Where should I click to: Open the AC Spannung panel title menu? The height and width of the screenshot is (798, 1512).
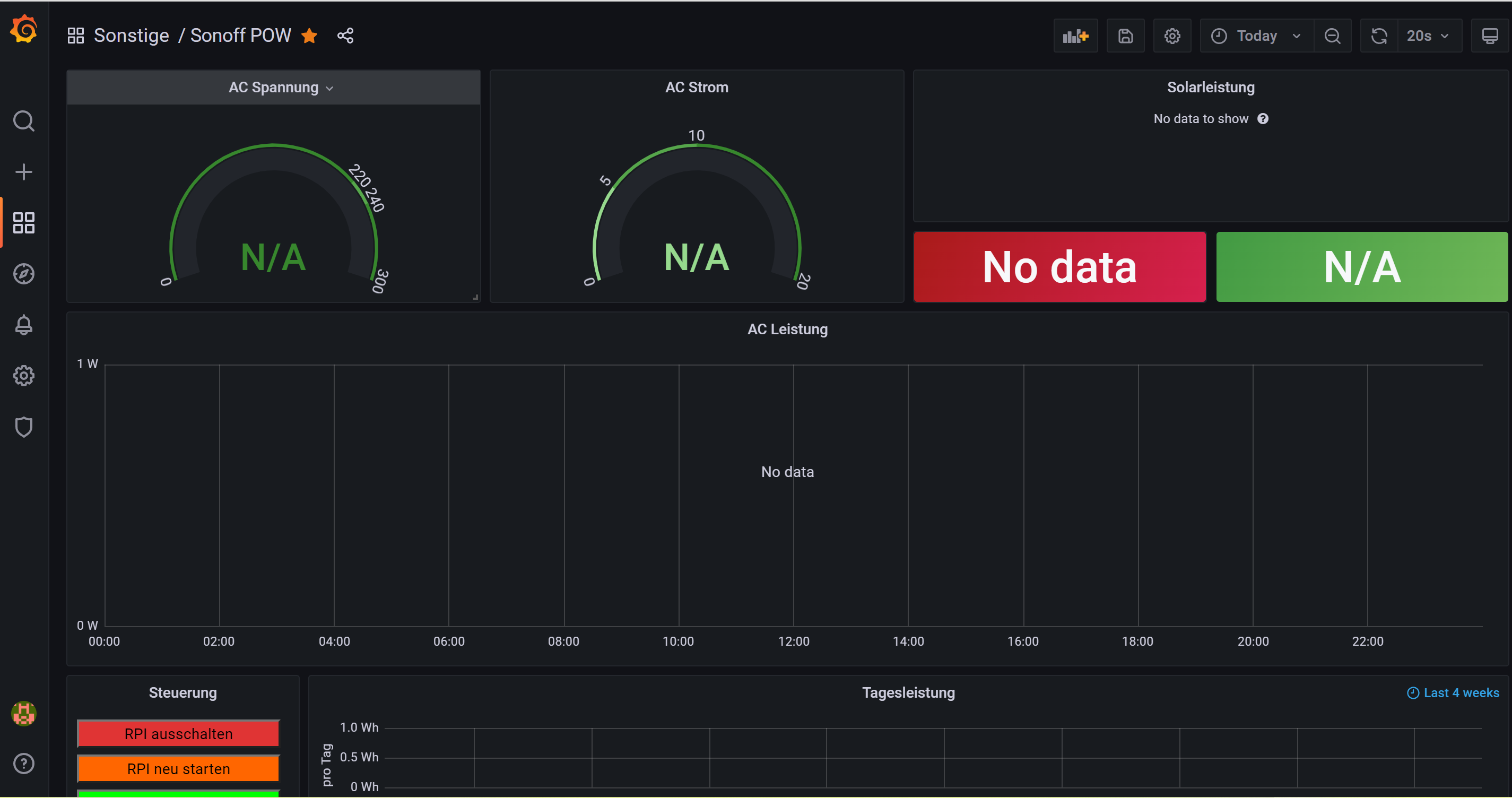point(274,88)
